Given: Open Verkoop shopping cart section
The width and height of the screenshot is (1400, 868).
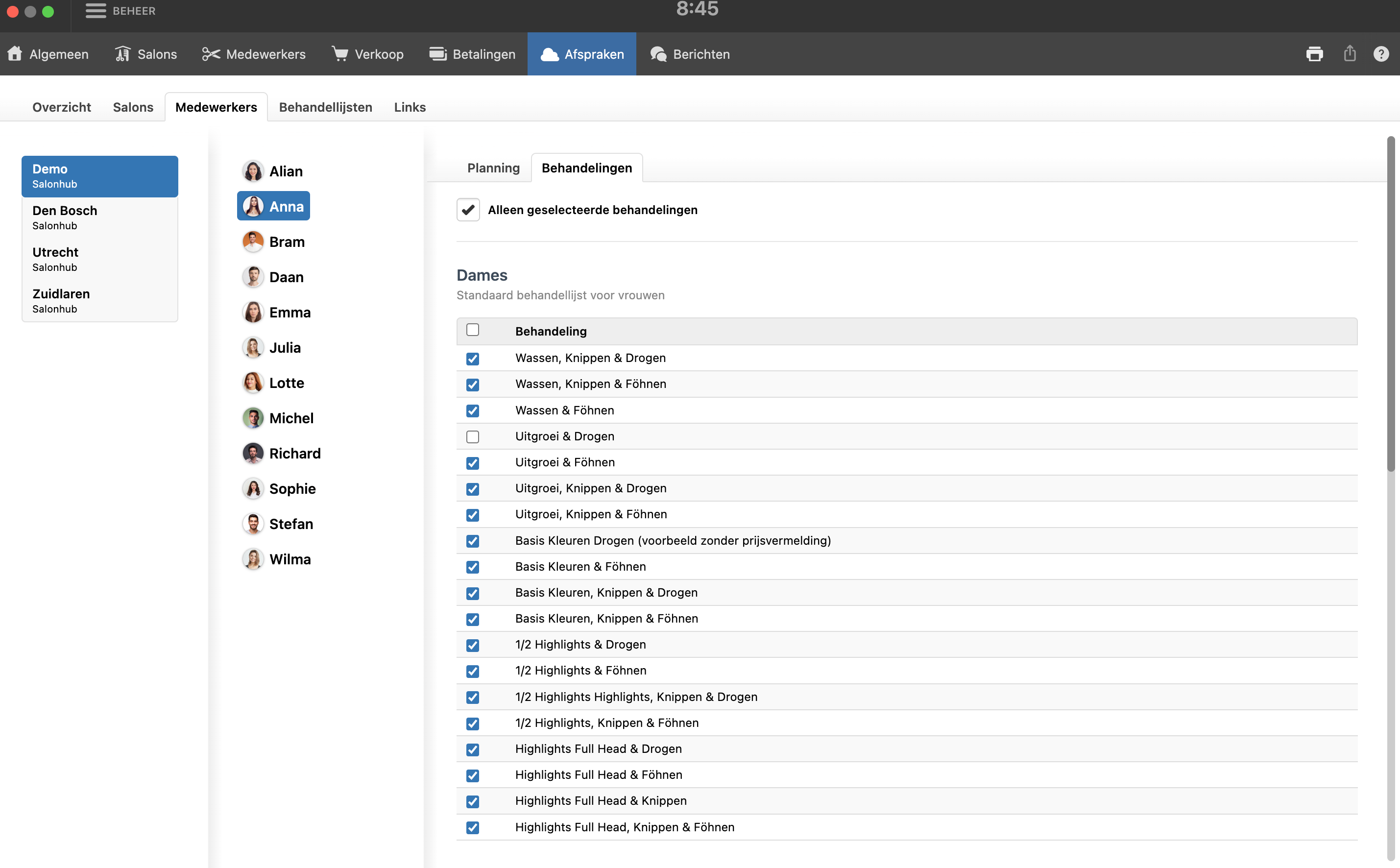Looking at the screenshot, I should coord(367,54).
